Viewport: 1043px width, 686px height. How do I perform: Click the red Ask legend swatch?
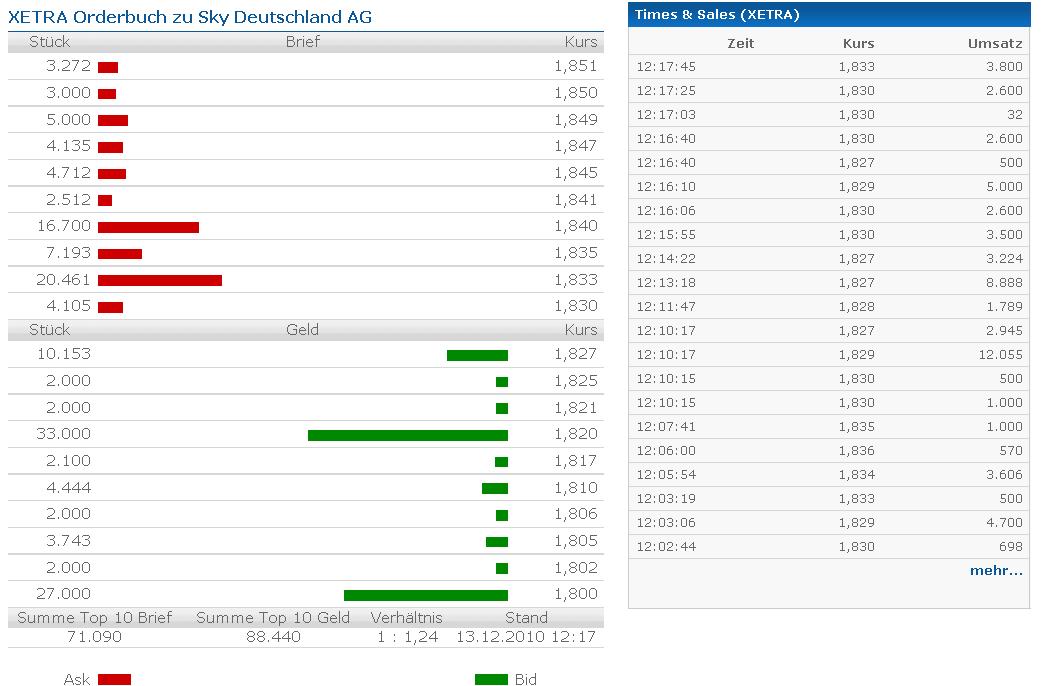click(x=114, y=679)
